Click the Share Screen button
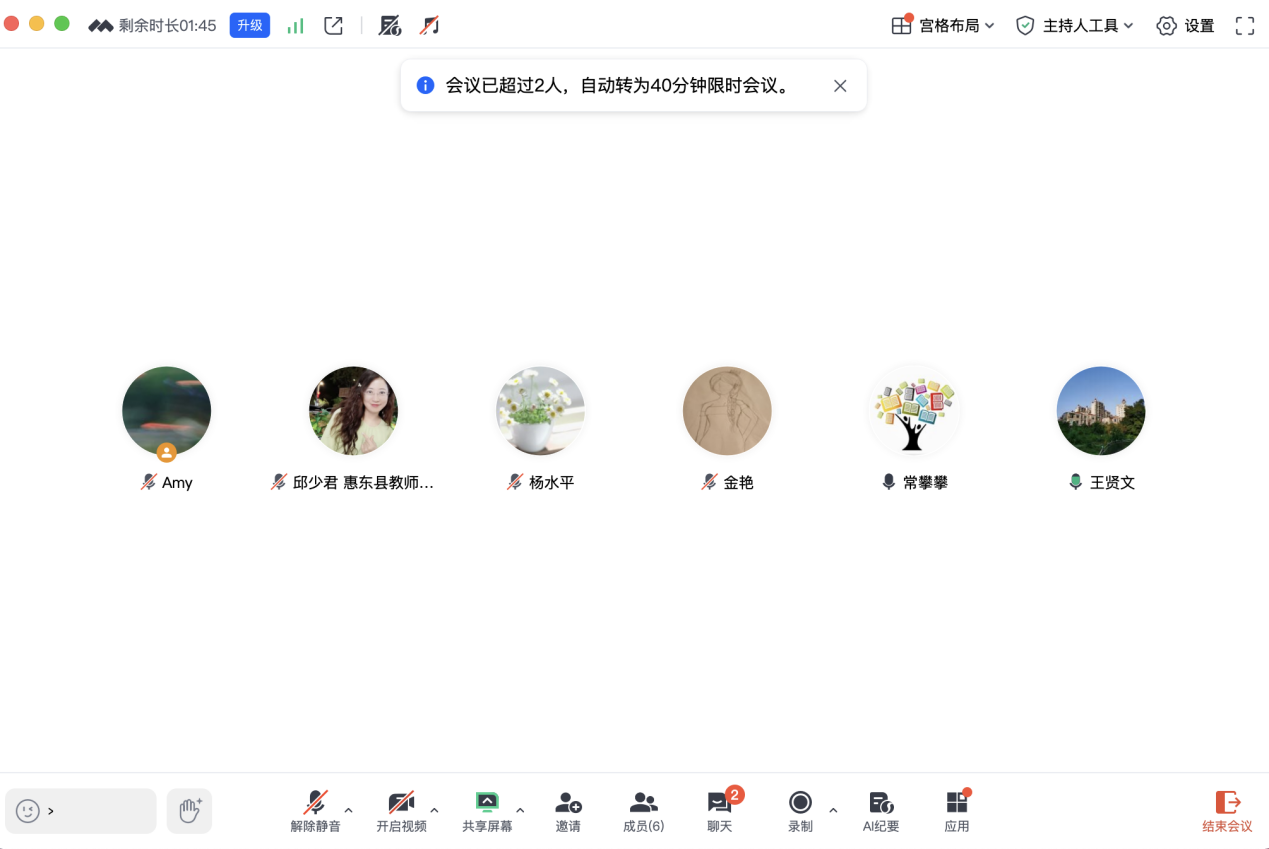The height and width of the screenshot is (849, 1269). coord(487,810)
